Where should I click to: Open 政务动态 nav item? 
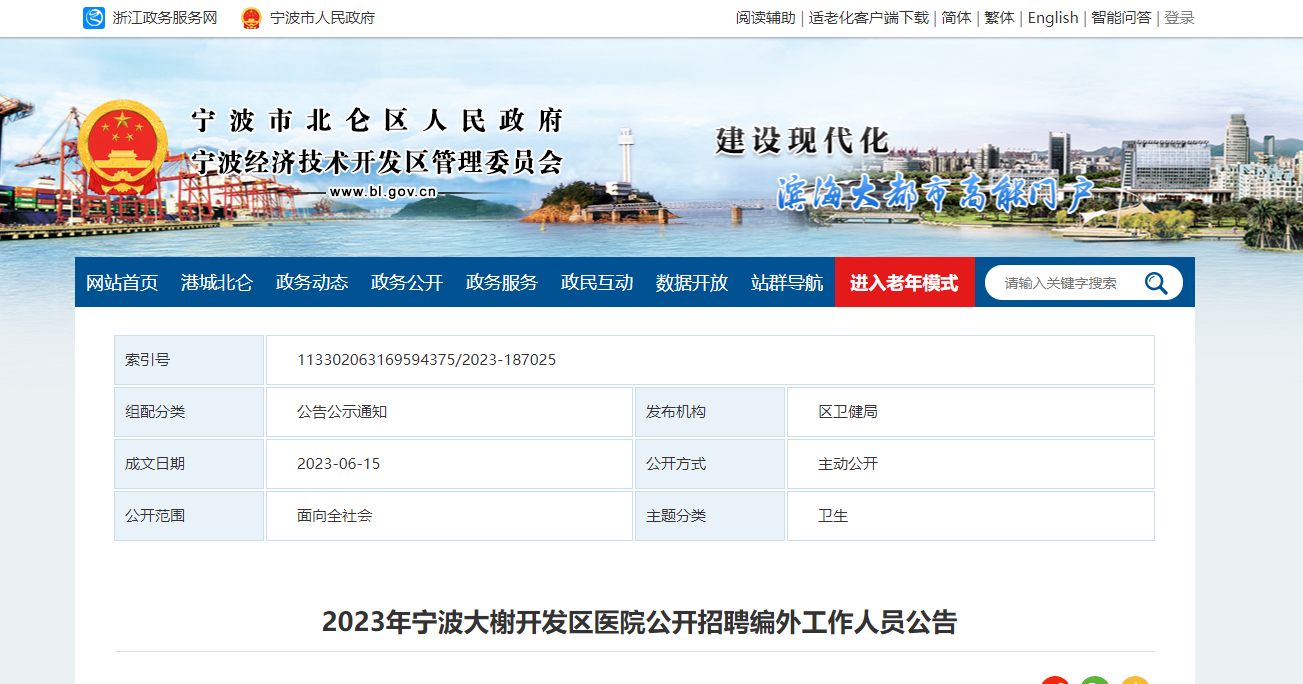312,283
